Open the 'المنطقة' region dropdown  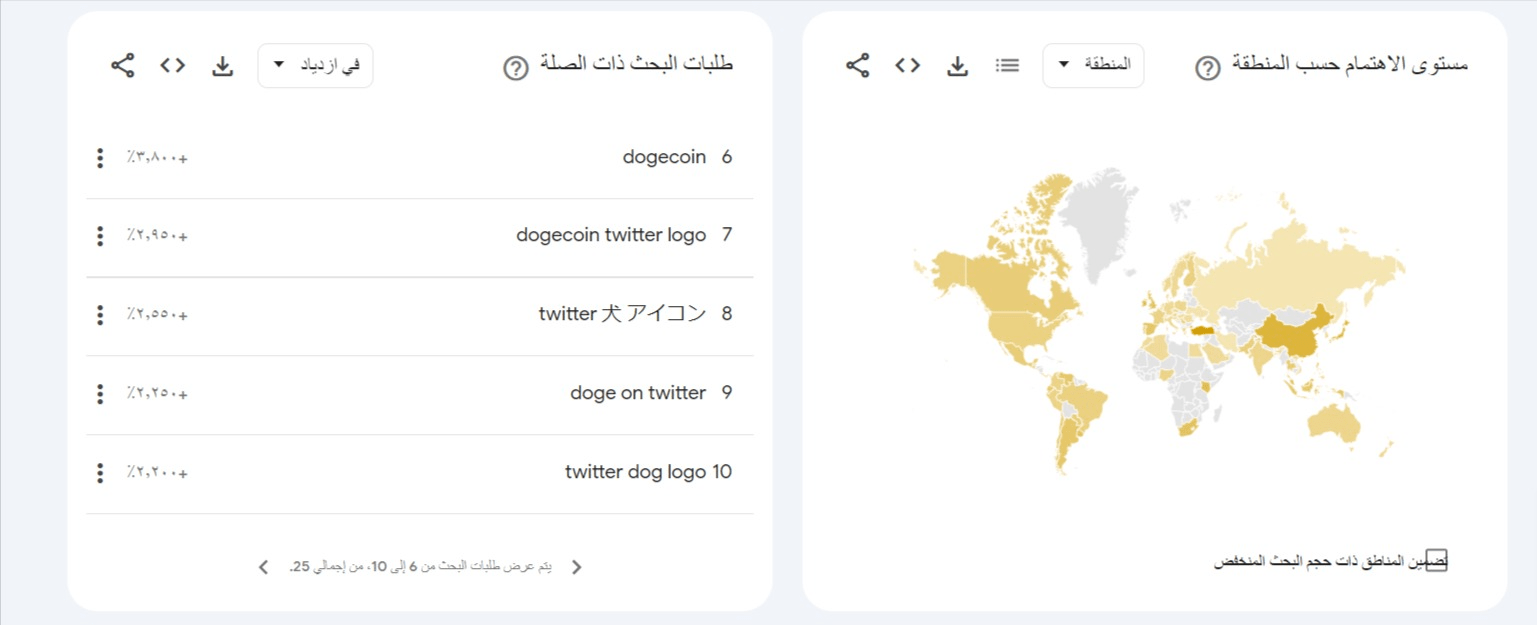point(1093,65)
